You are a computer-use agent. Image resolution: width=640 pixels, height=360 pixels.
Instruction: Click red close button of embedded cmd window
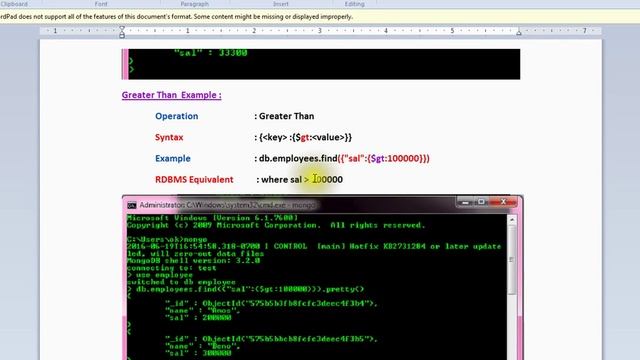click(x=503, y=202)
